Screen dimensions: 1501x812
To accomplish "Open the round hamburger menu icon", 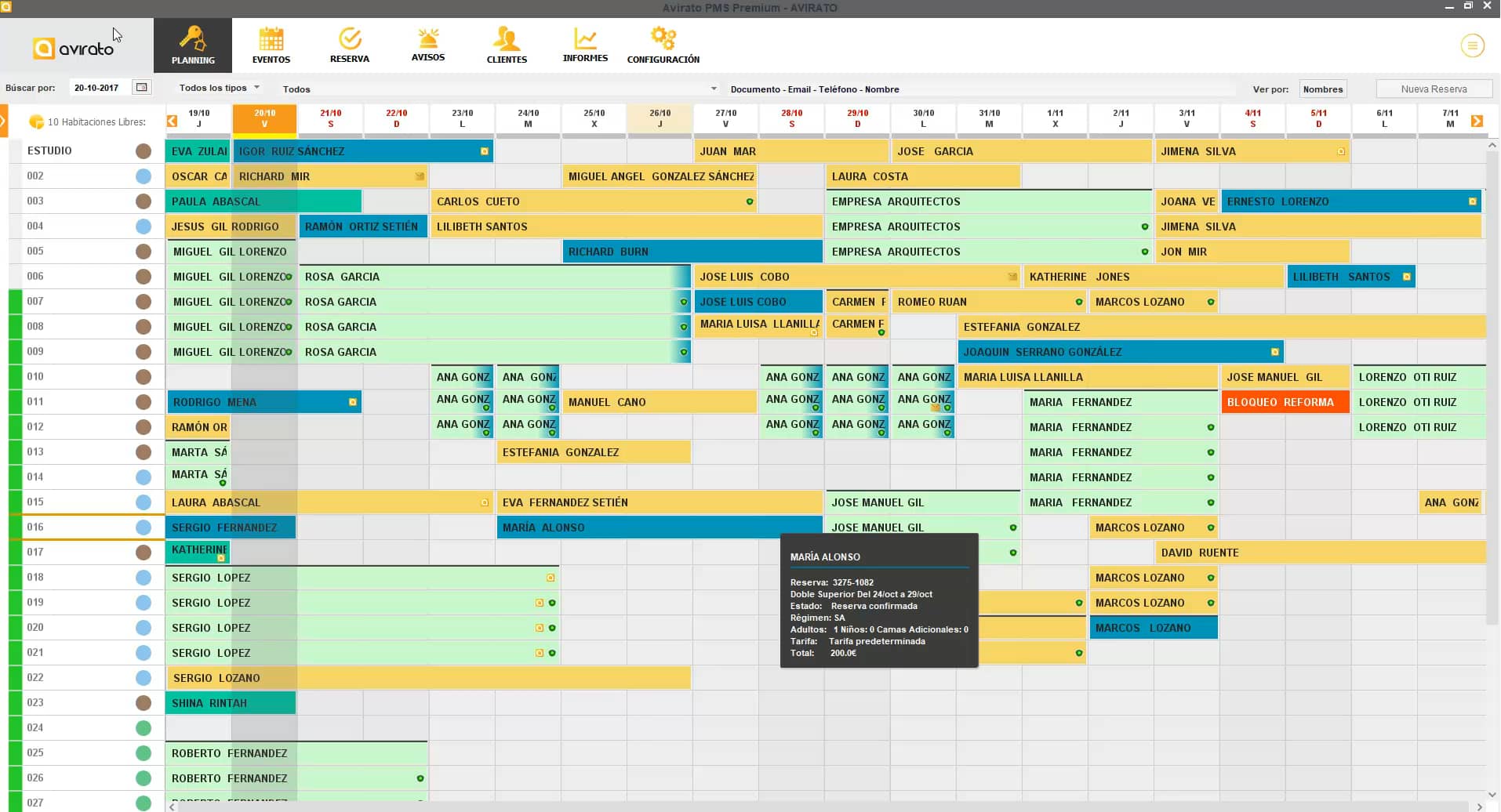I will tap(1472, 46).
